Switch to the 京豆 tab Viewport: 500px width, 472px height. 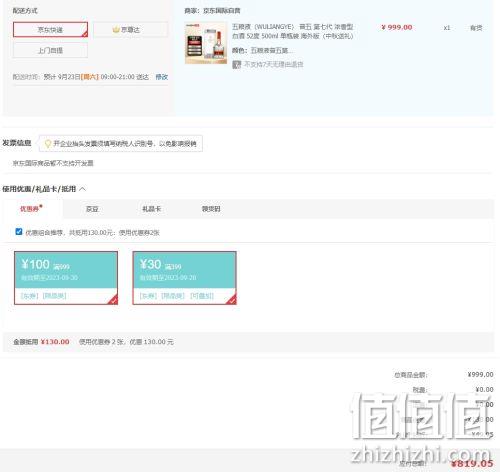(x=92, y=209)
